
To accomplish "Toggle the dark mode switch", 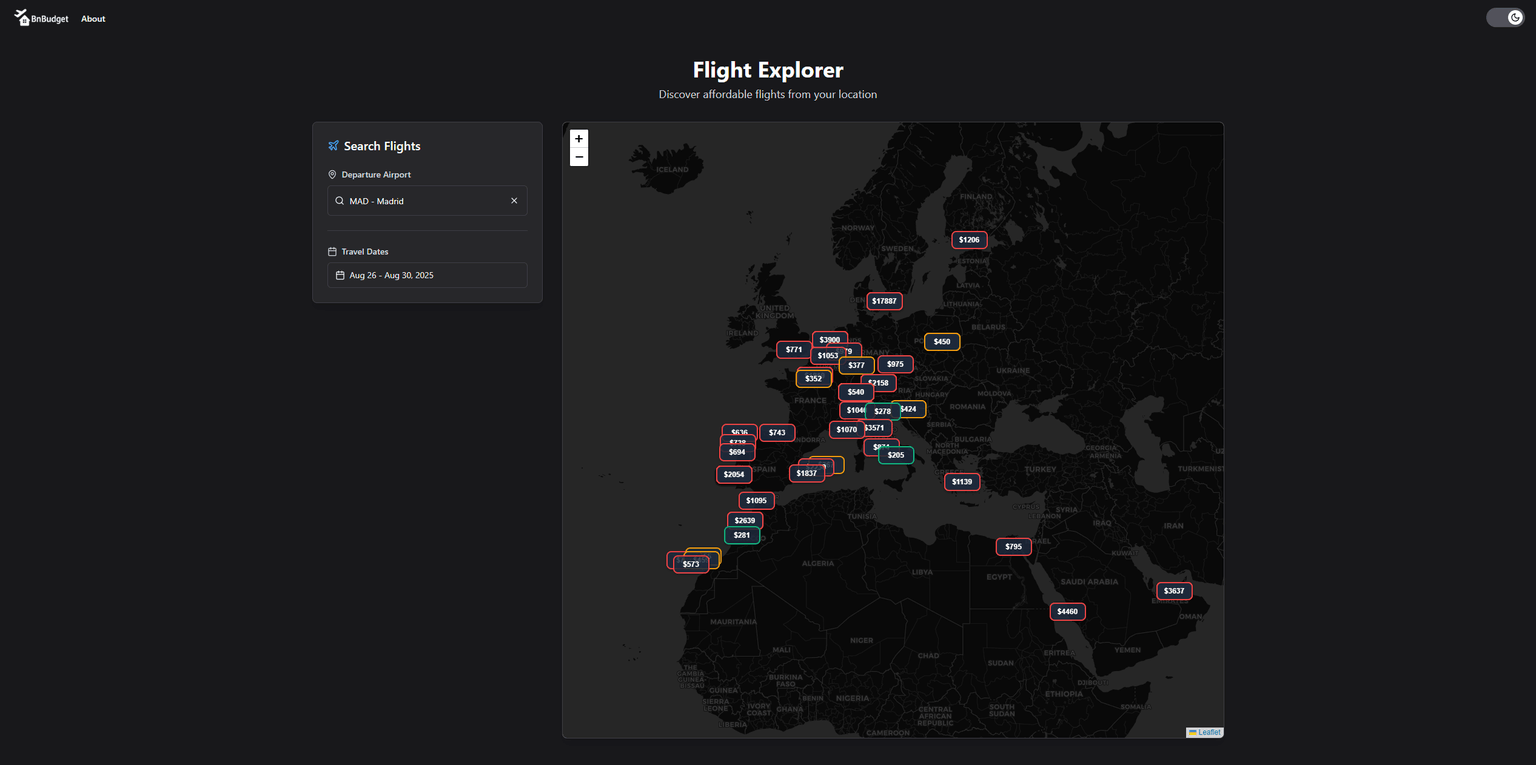I will 1505,18.
